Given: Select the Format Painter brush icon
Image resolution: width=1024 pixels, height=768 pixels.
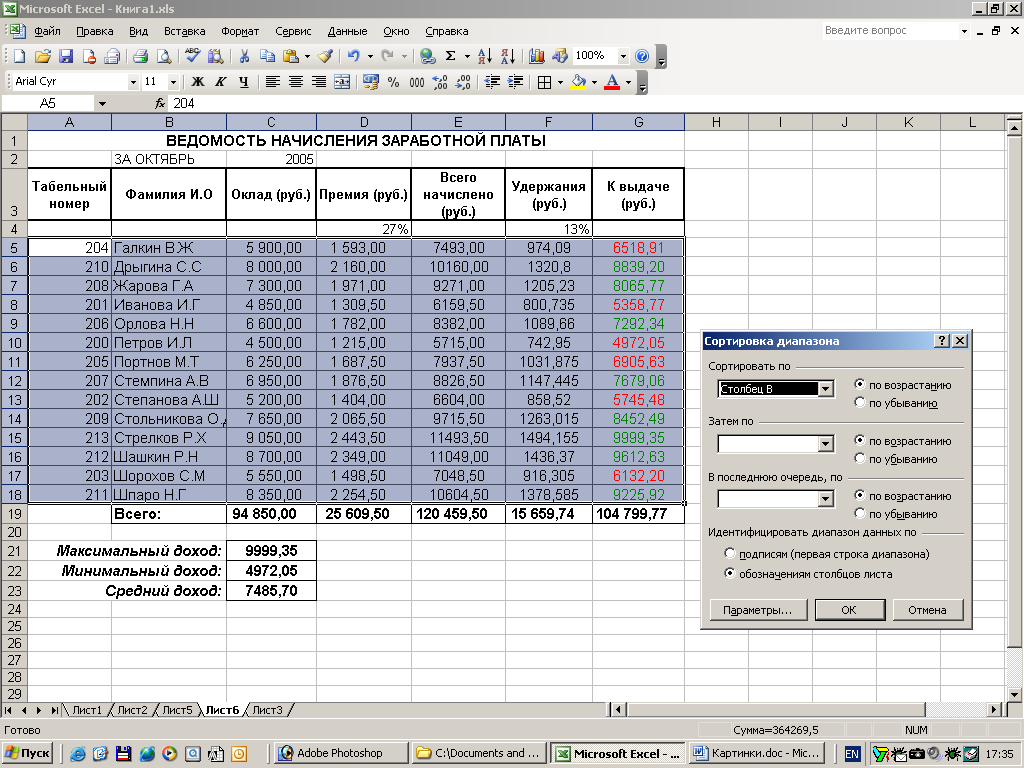Looking at the screenshot, I should [325, 56].
